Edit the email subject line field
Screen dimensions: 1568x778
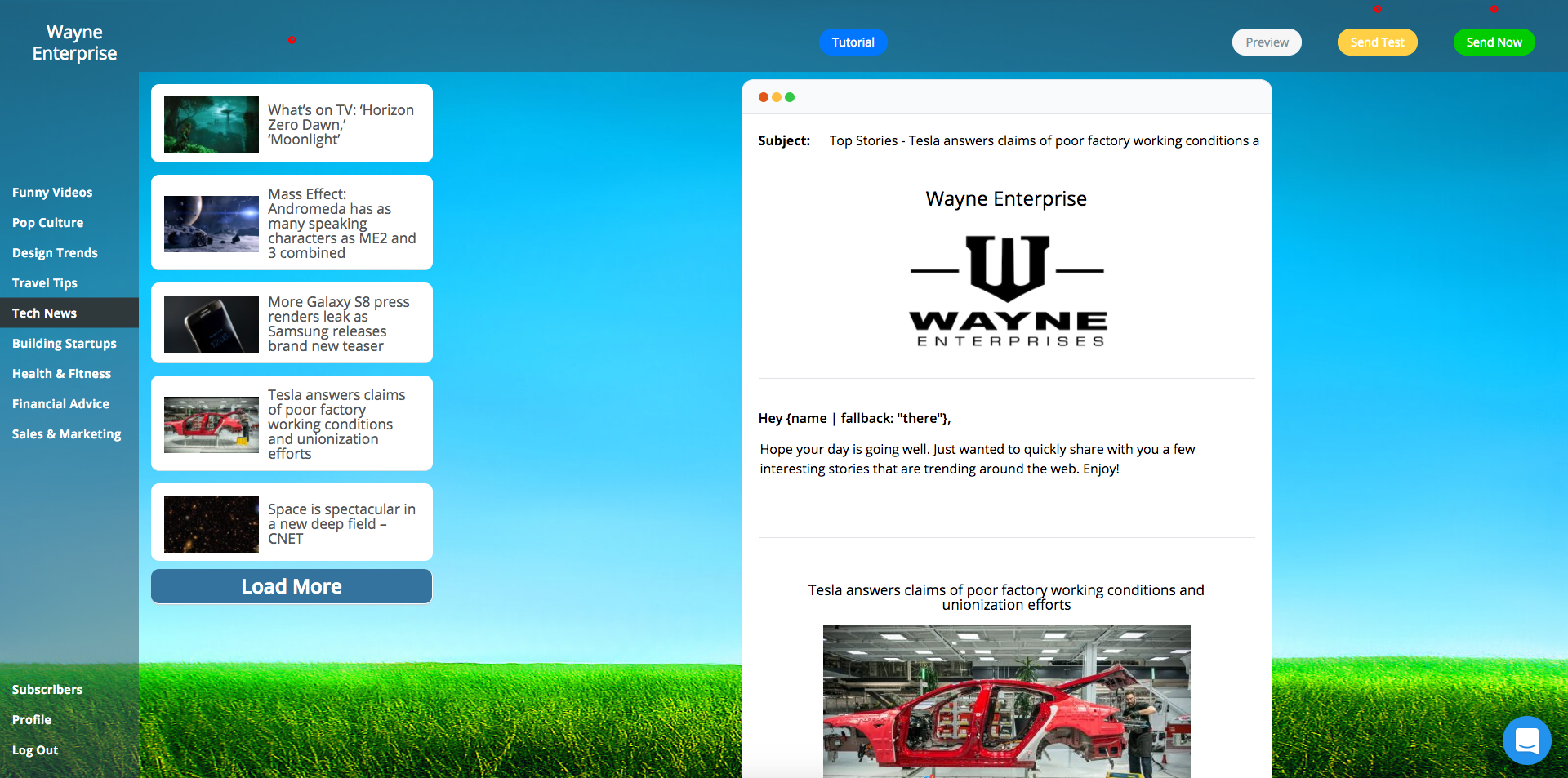[x=1045, y=140]
